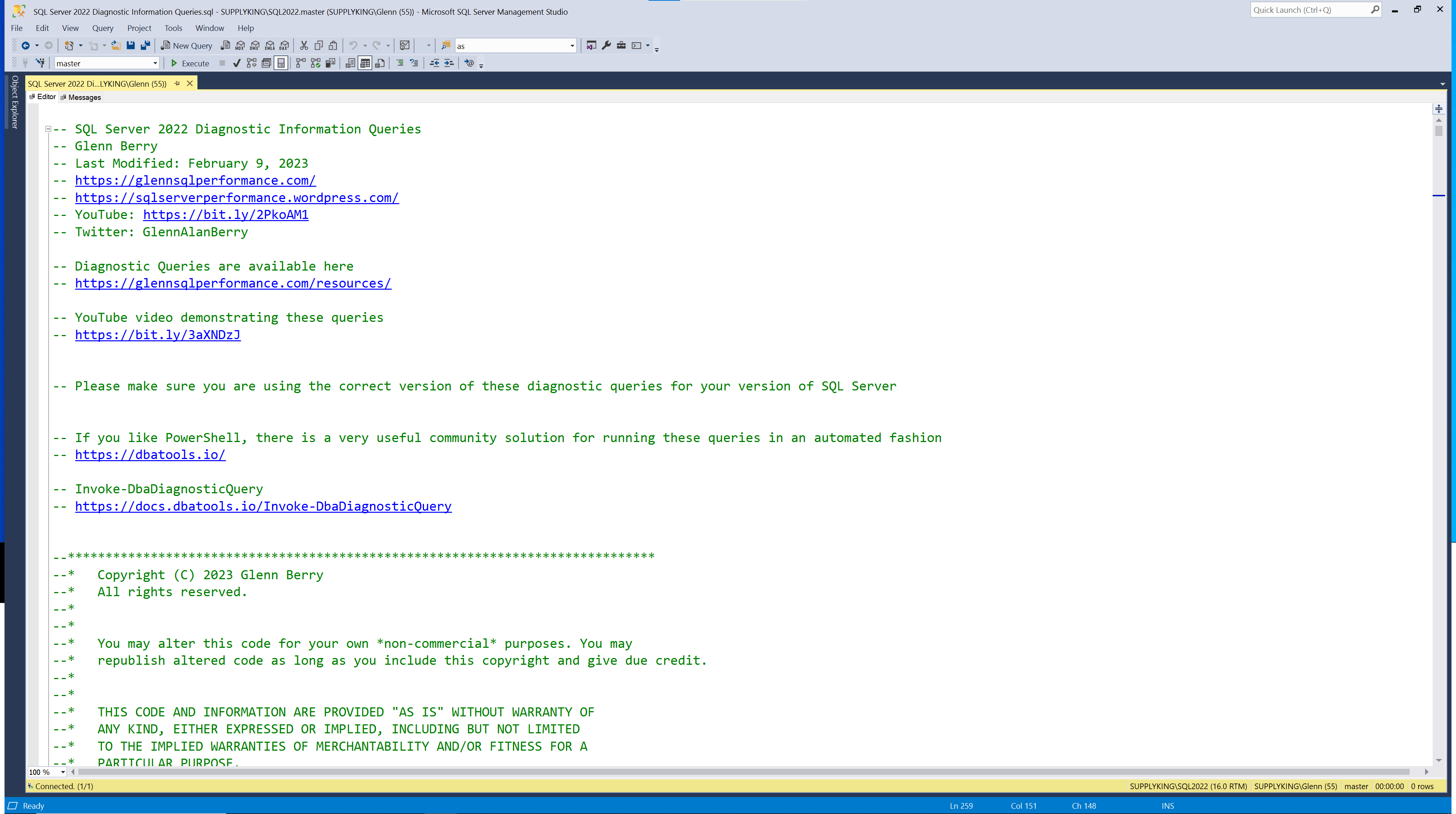The width and height of the screenshot is (1456, 814).
Task: Toggle Include Live Query Statistics
Action: (315, 63)
